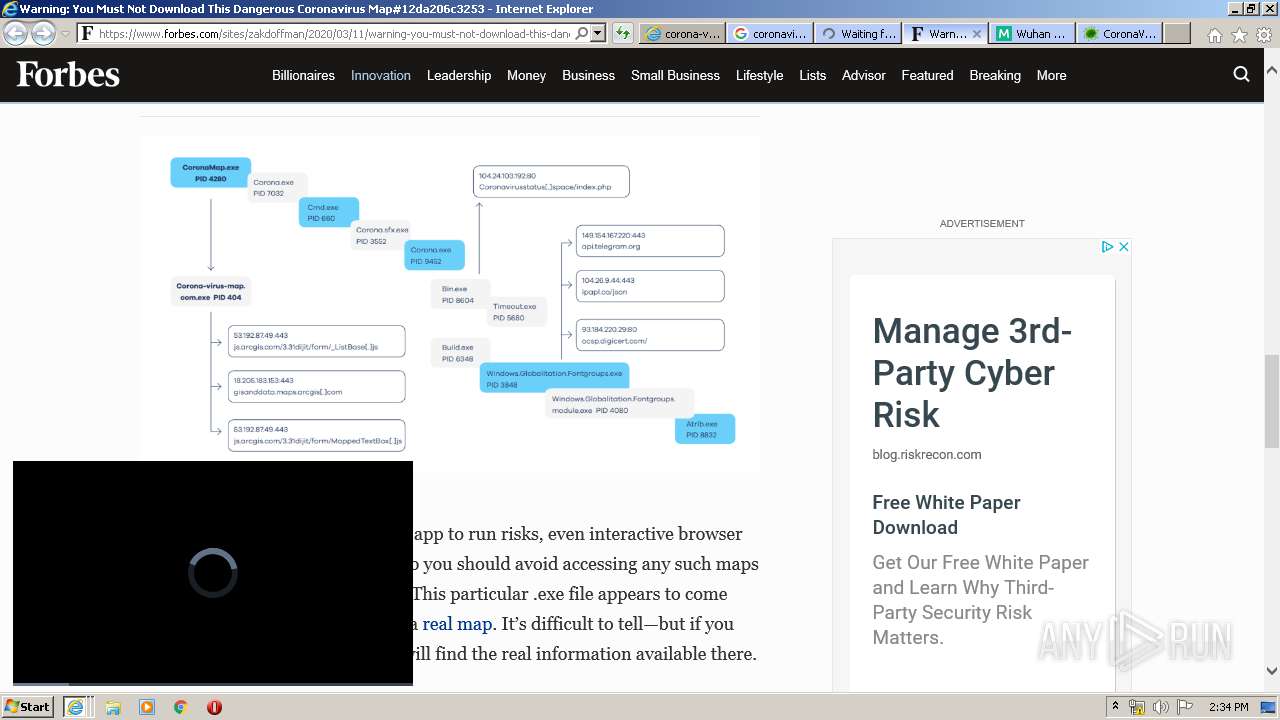The height and width of the screenshot is (720, 1280).
Task: Open Windows Media Player taskbar icon
Action: (147, 707)
